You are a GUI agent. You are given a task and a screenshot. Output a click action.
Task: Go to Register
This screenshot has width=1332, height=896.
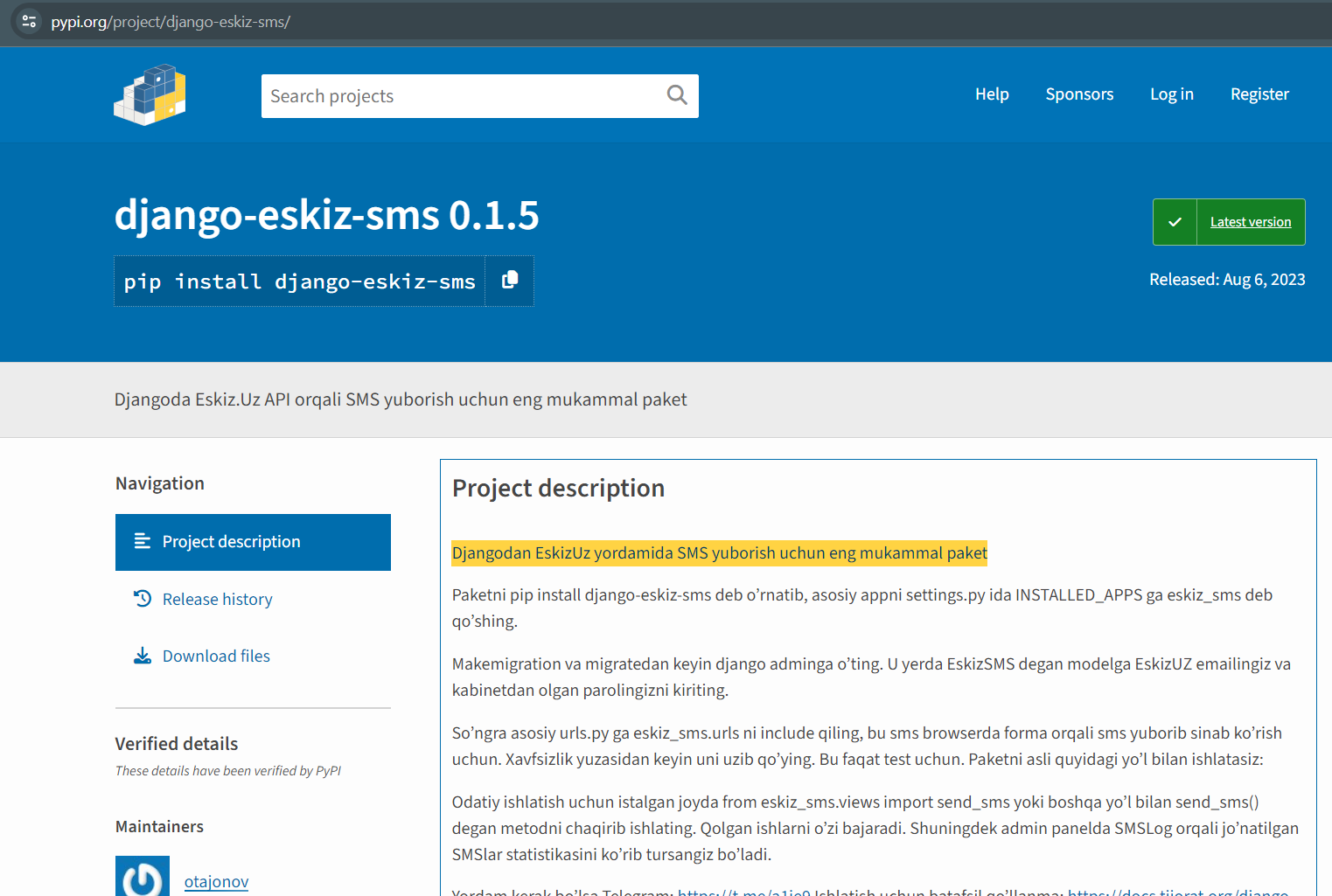(x=1259, y=94)
